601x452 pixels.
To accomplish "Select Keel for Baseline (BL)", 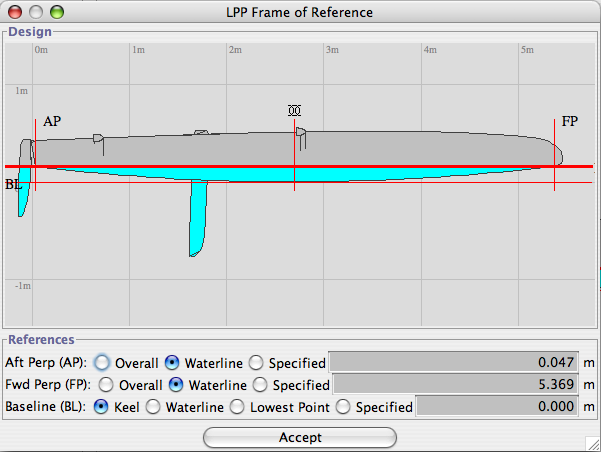I will (x=101, y=407).
